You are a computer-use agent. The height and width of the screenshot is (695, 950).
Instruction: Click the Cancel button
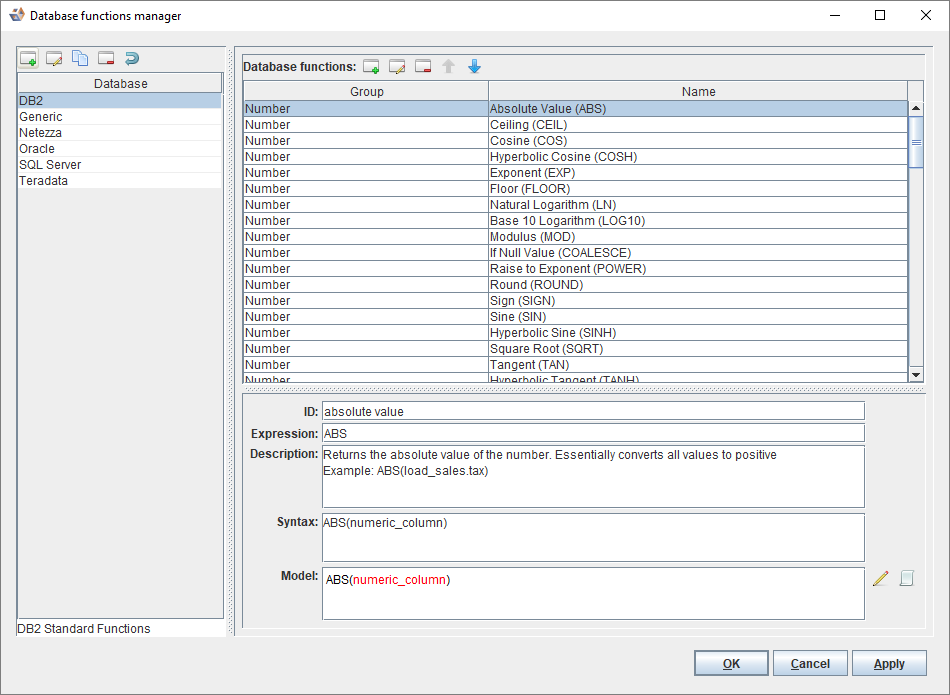(809, 664)
